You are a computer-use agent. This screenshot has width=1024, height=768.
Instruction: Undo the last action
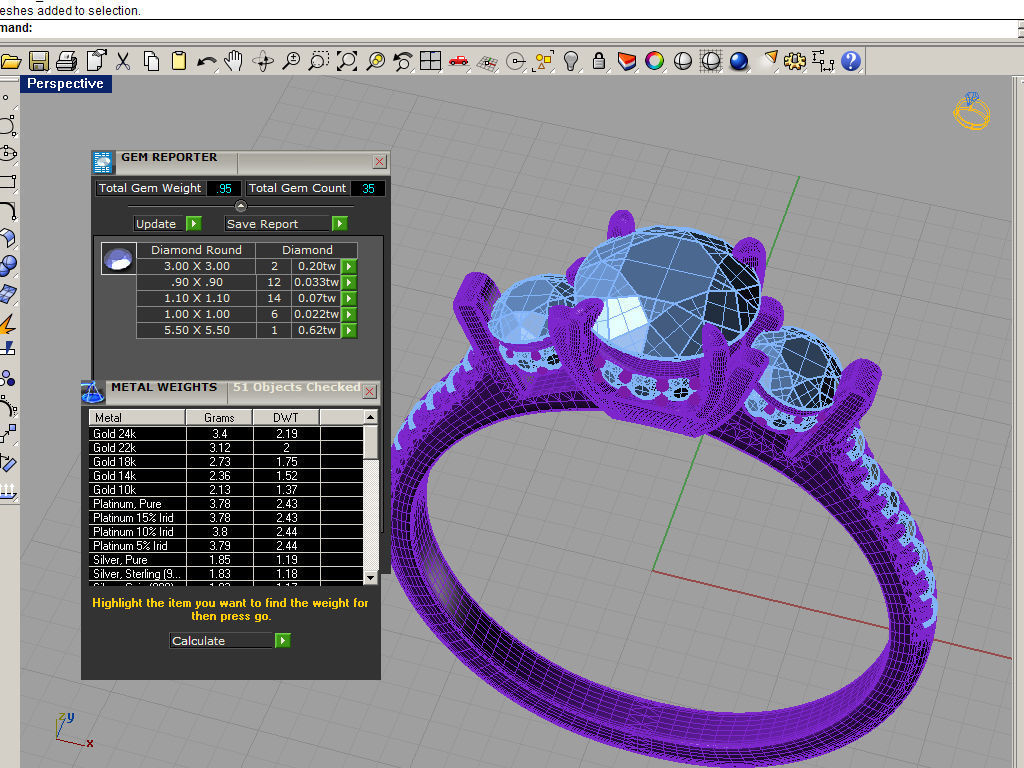(206, 62)
